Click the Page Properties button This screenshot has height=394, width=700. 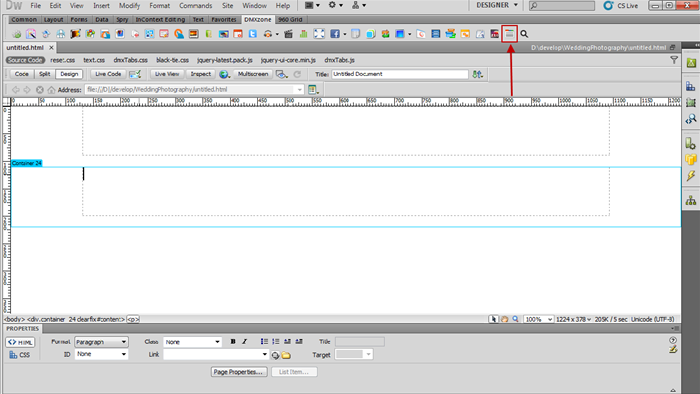[239, 372]
